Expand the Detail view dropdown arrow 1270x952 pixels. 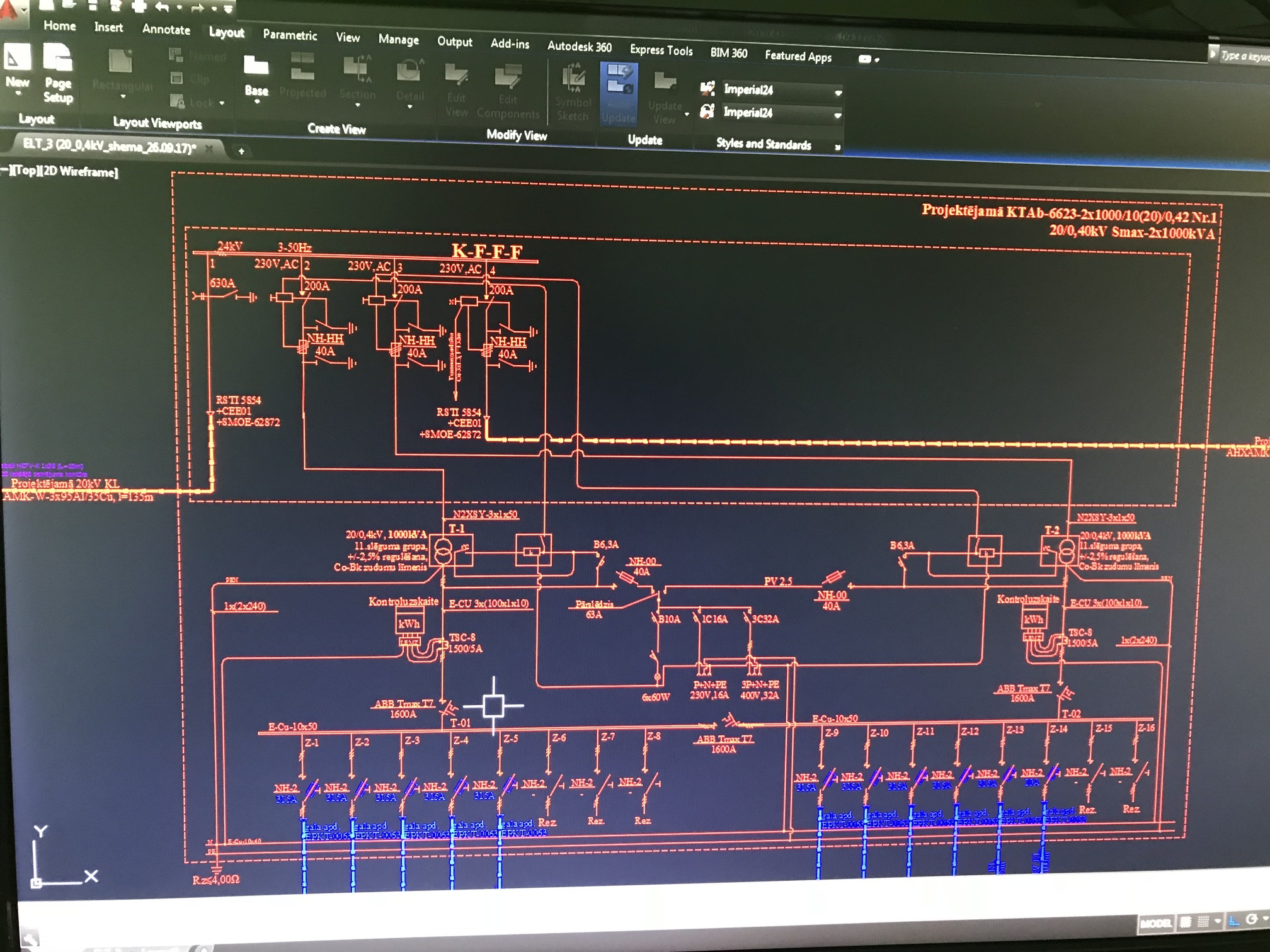pyautogui.click(x=409, y=108)
